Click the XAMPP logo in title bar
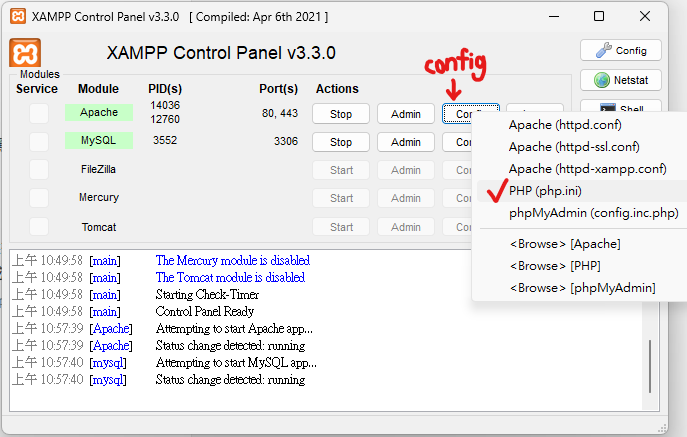 (18, 17)
